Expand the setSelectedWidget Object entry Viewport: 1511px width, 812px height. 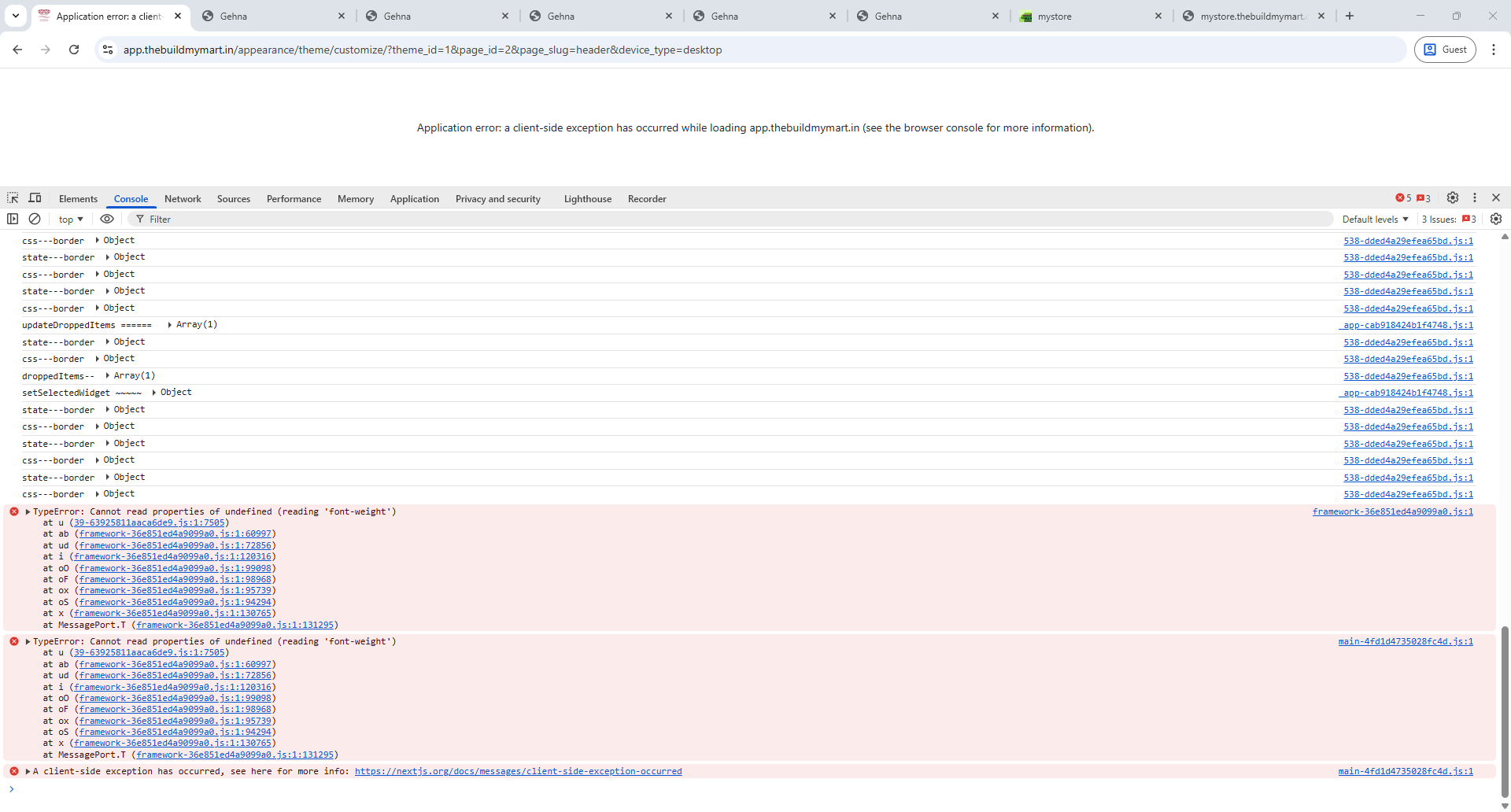tap(154, 393)
